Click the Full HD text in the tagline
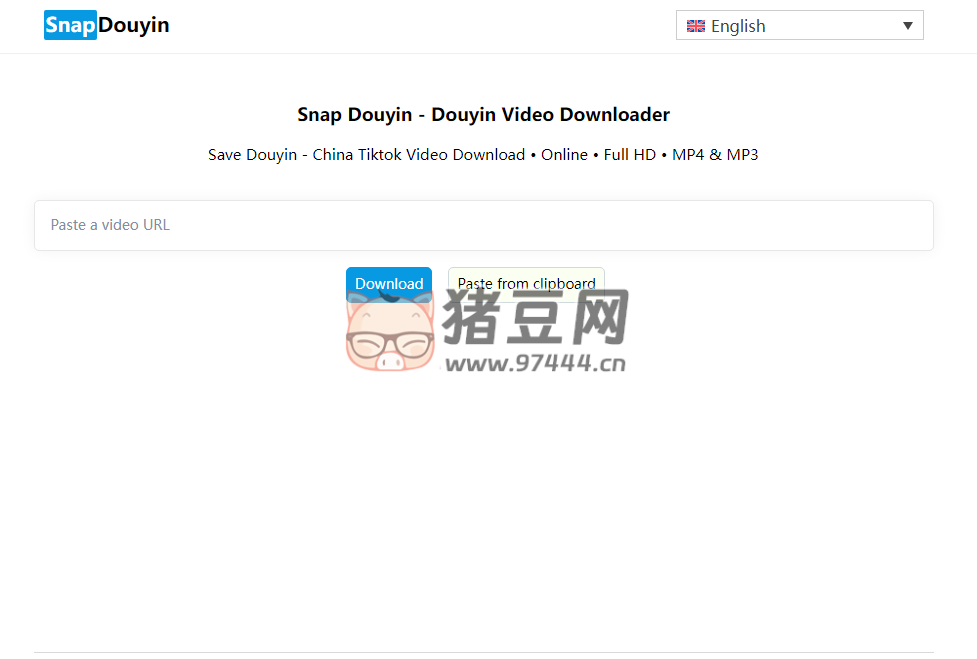The width and height of the screenshot is (977, 659). pos(629,154)
